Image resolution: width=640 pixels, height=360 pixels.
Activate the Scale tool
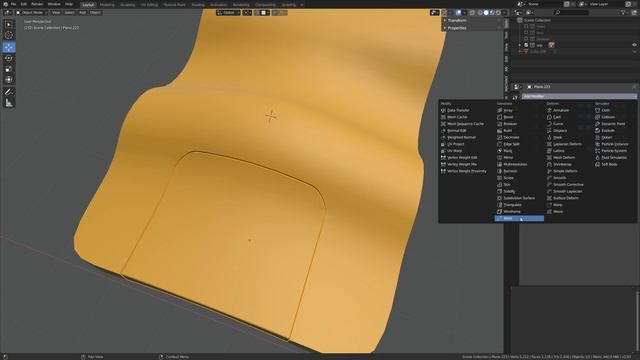point(9,69)
